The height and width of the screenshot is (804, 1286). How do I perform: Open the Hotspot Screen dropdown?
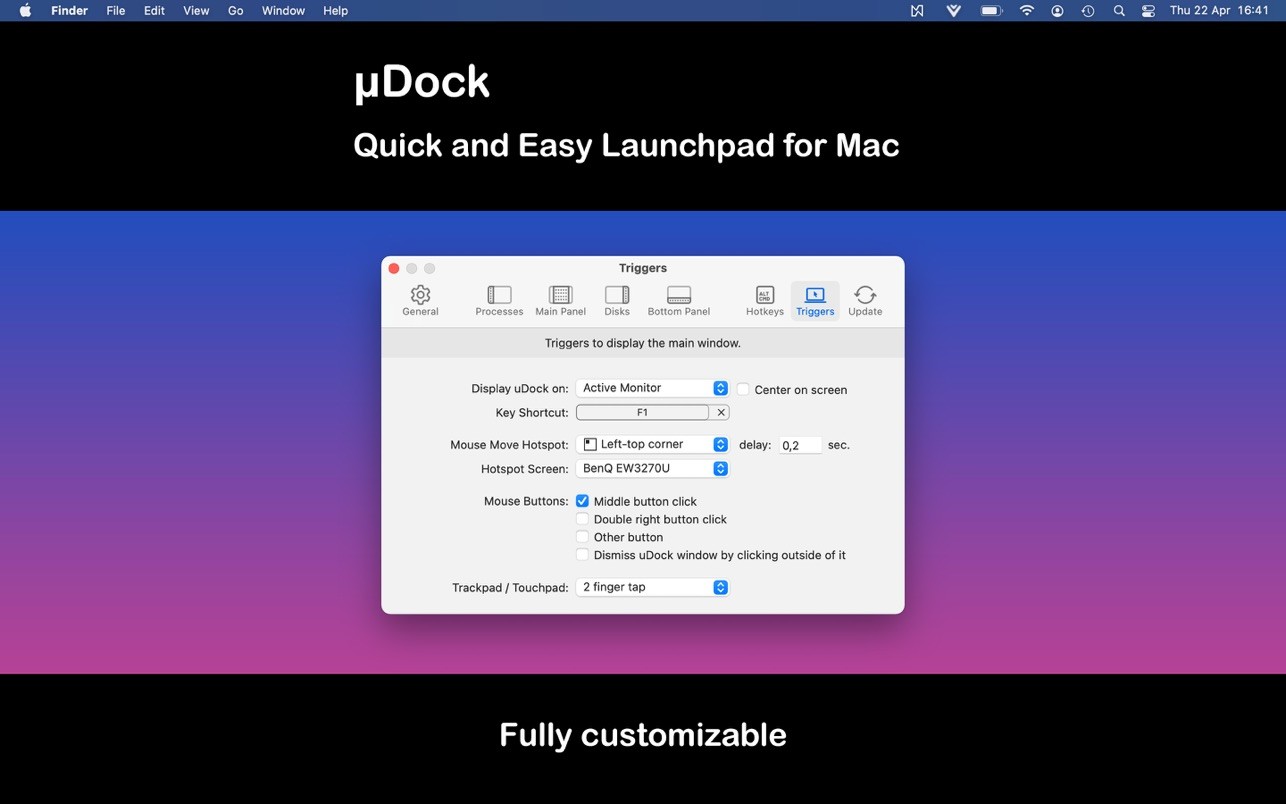tap(652, 468)
